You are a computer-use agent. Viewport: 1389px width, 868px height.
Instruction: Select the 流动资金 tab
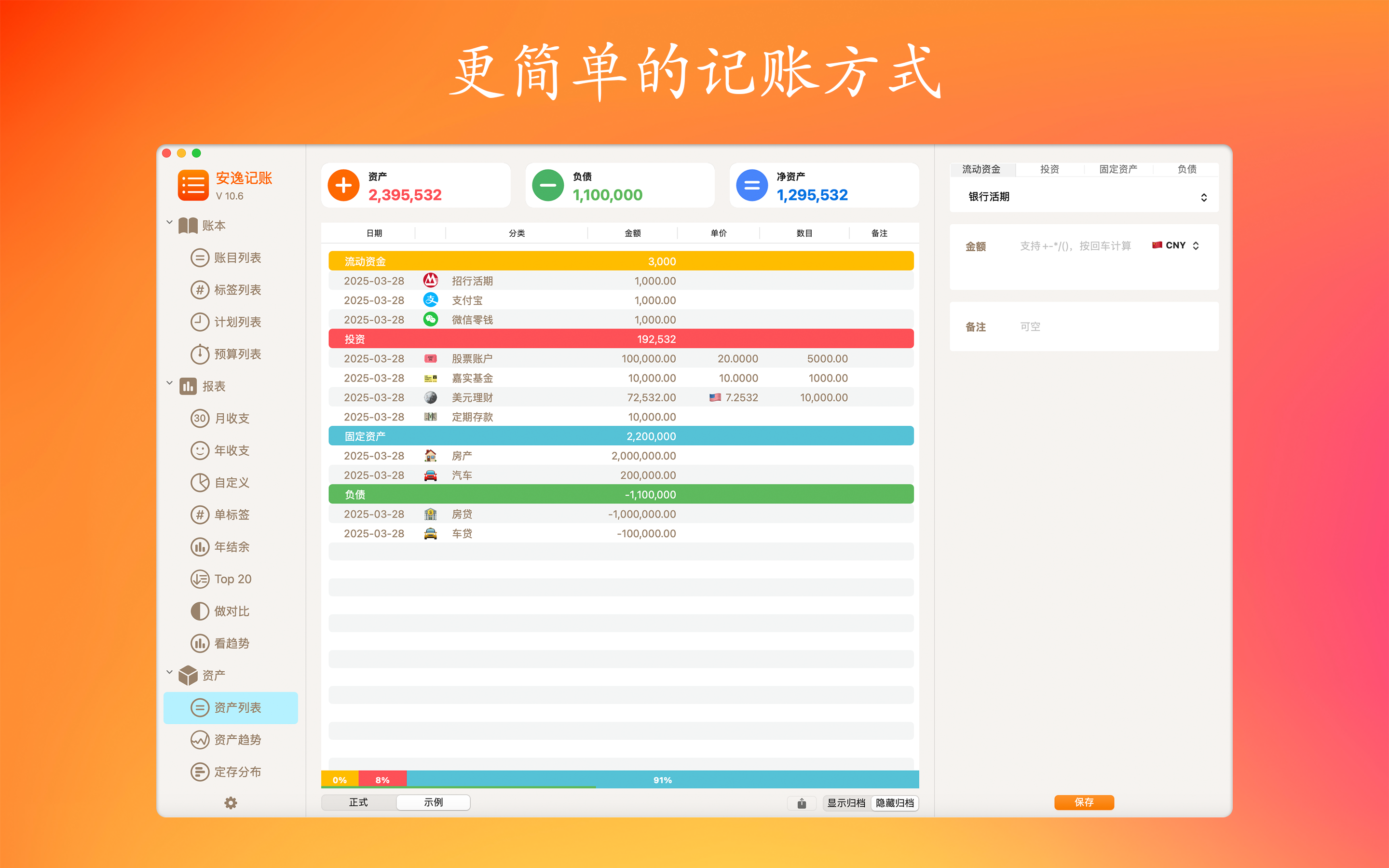point(981,169)
